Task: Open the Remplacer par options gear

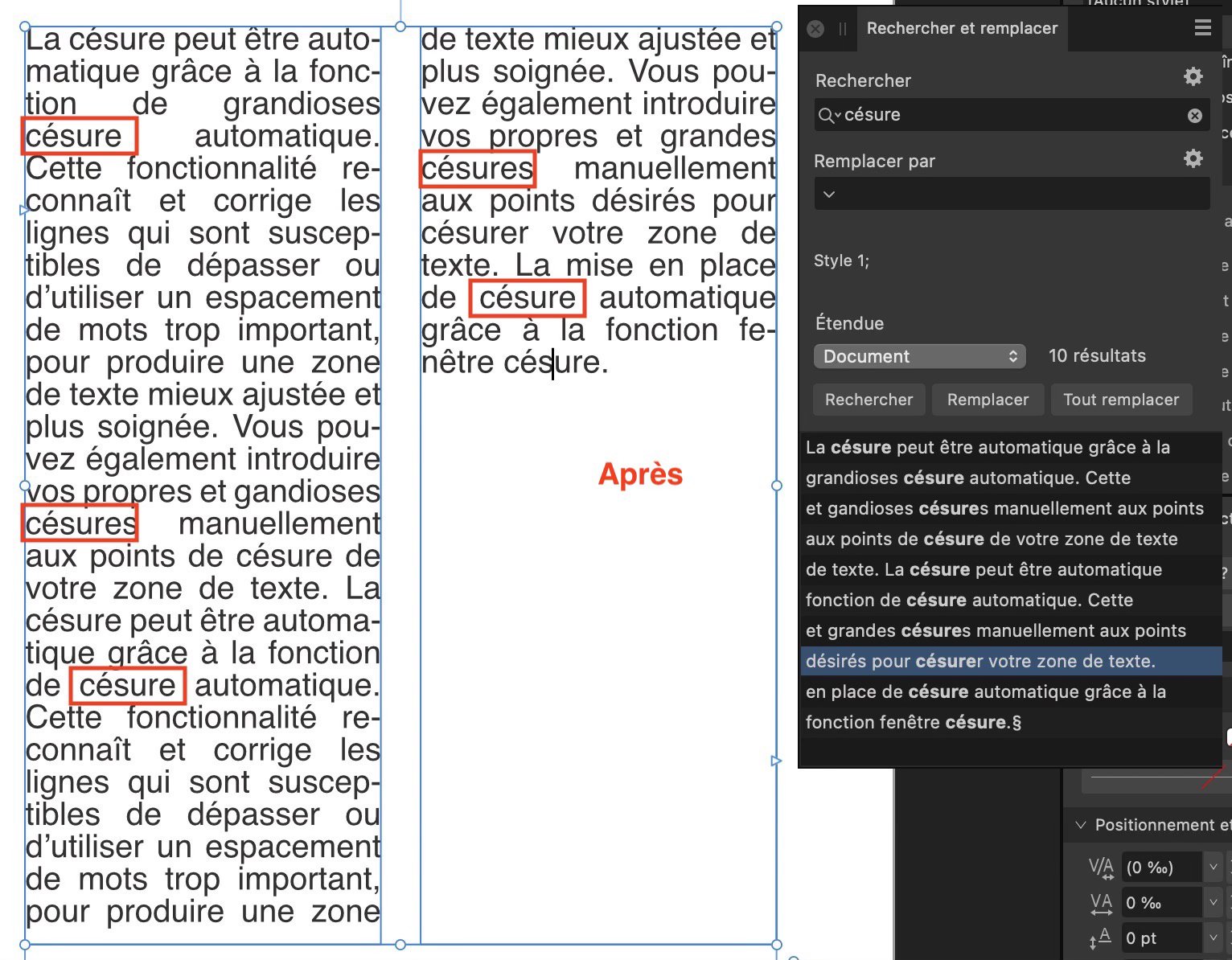Action: [1193, 158]
